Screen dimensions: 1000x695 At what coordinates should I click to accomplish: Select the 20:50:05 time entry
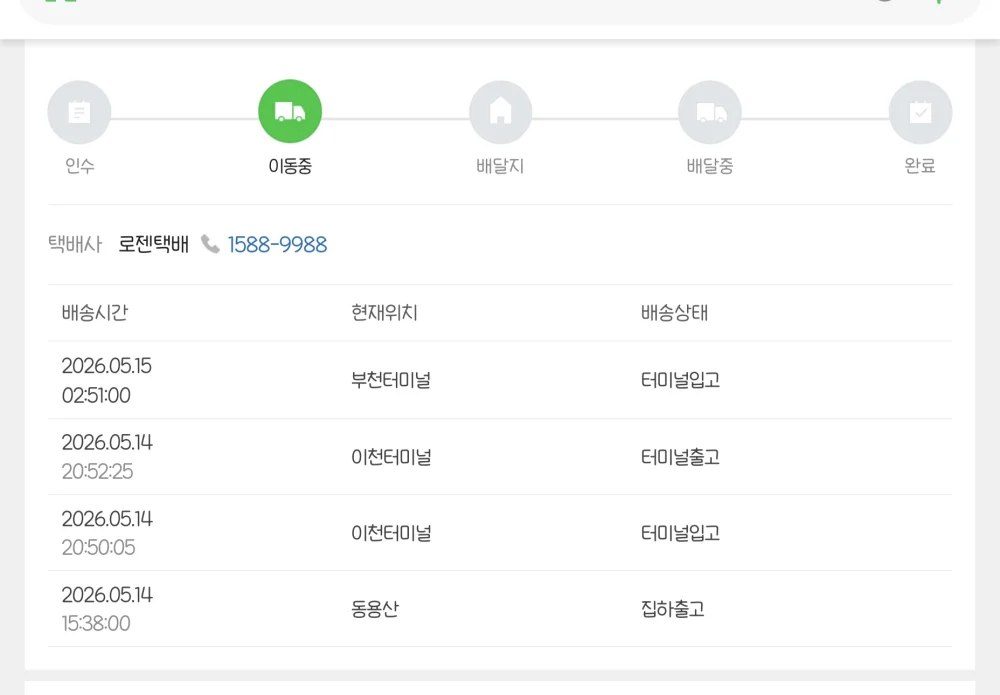pos(99,548)
